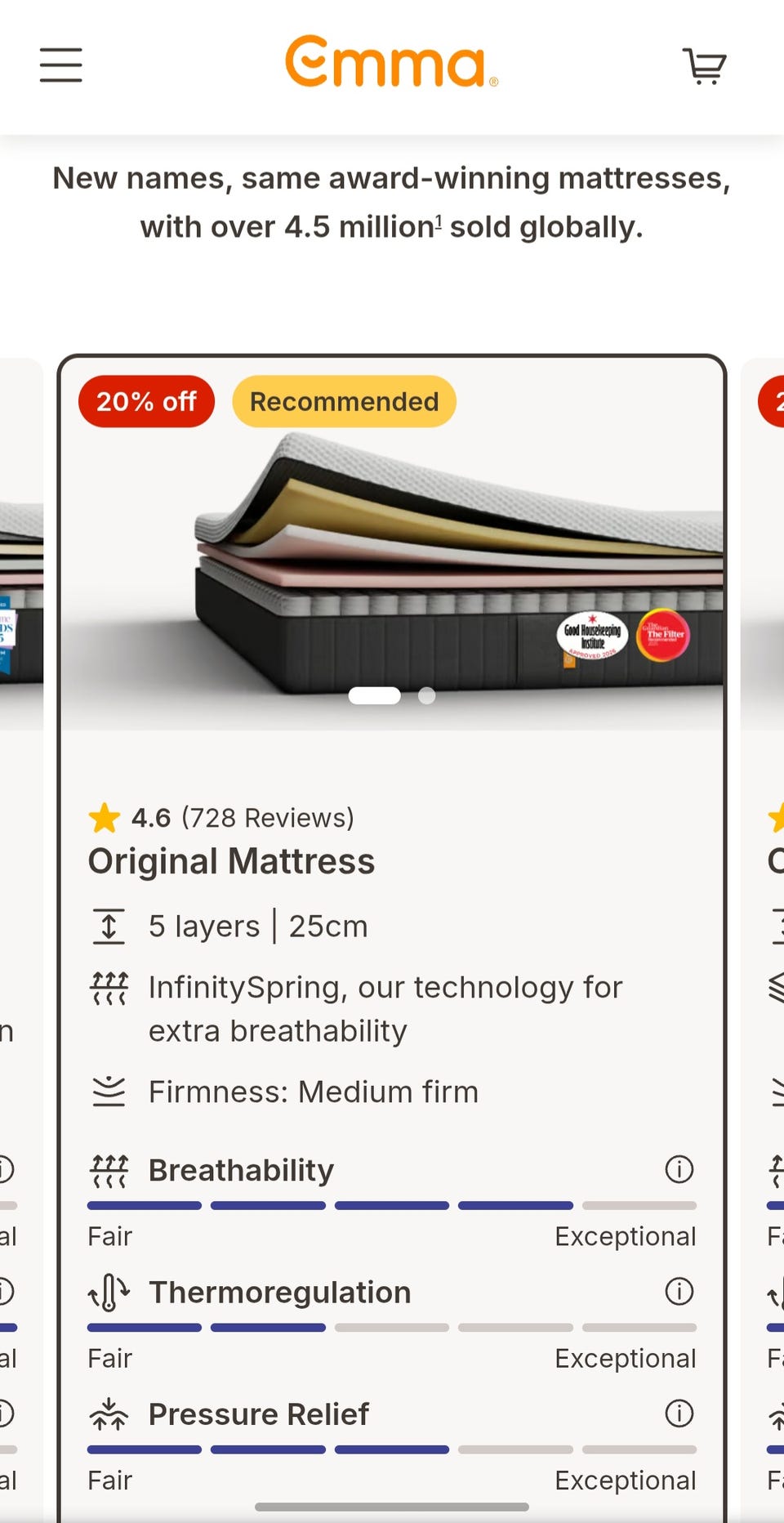Click the 20% off badge
This screenshot has height=1523, width=784.
tap(146, 401)
